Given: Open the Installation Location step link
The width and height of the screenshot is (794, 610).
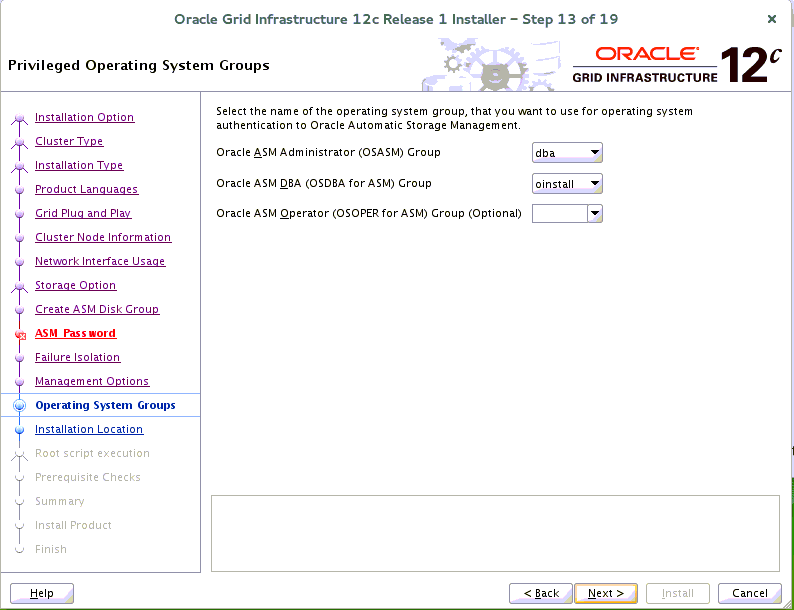Looking at the screenshot, I should click(89, 429).
